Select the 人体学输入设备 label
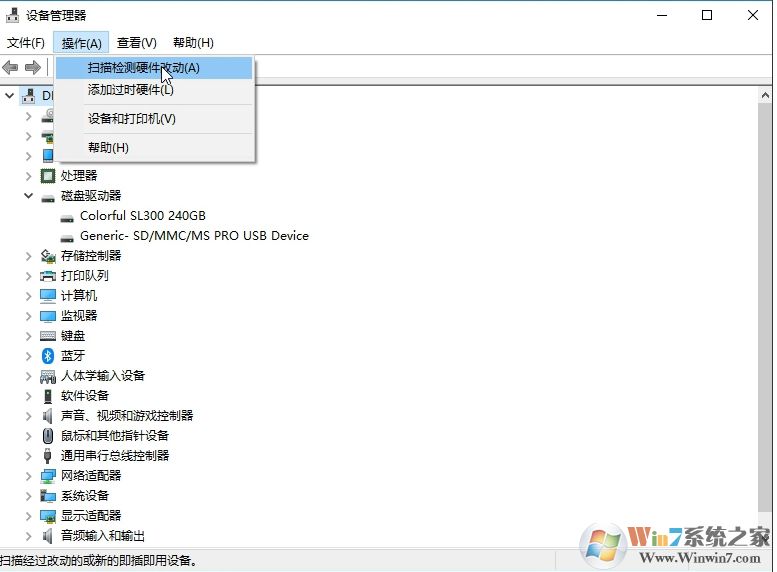The height and width of the screenshot is (572, 777). (103, 376)
